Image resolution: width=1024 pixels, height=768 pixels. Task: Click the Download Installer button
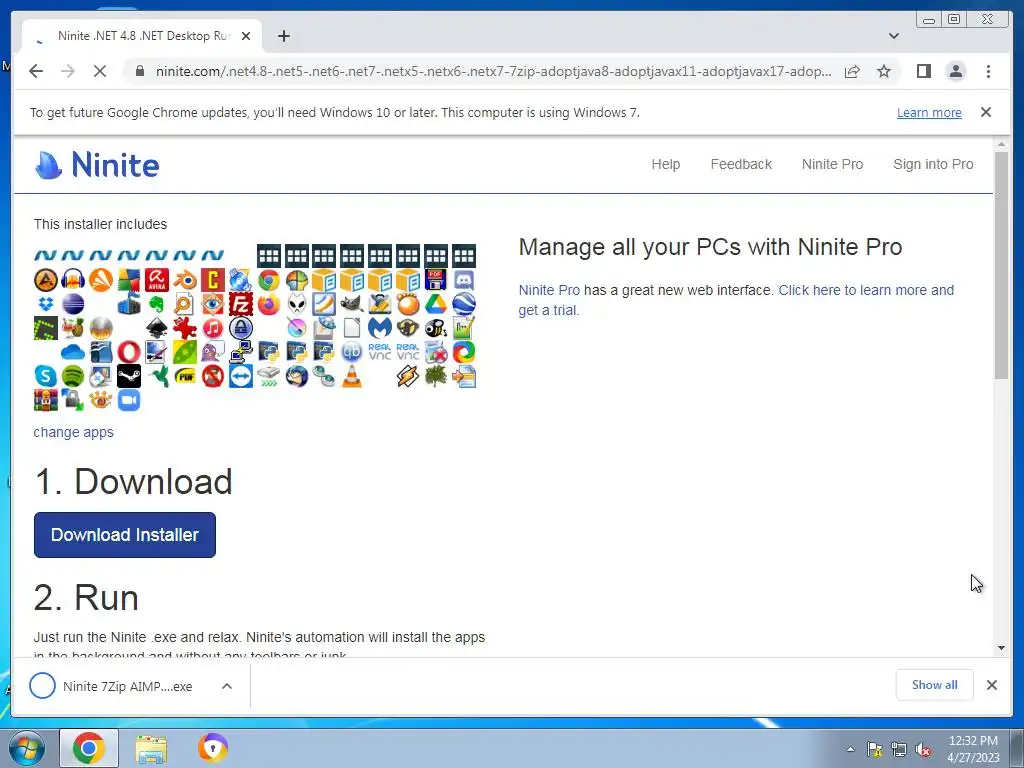click(125, 535)
